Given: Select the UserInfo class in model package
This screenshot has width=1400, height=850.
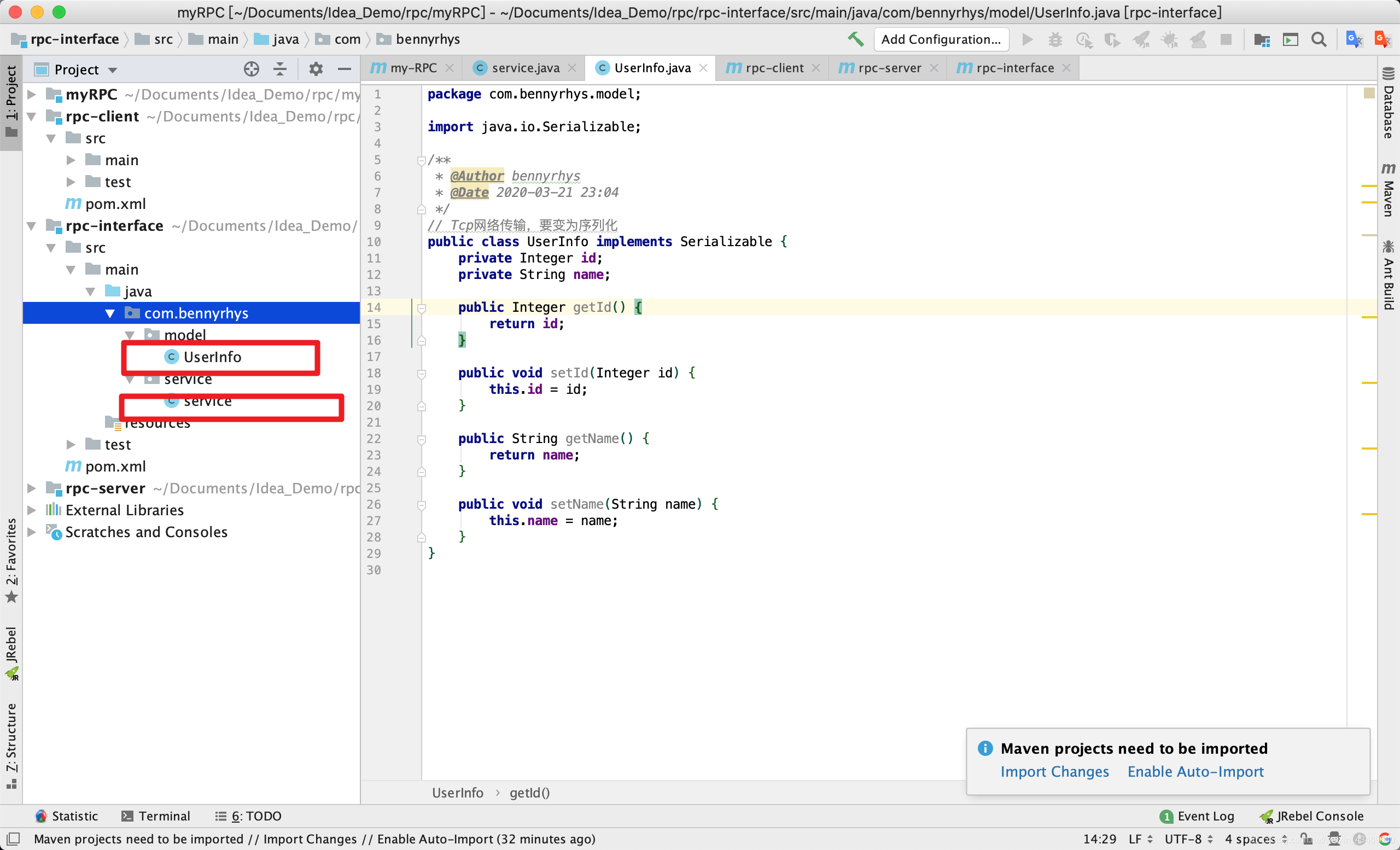Looking at the screenshot, I should [x=214, y=356].
